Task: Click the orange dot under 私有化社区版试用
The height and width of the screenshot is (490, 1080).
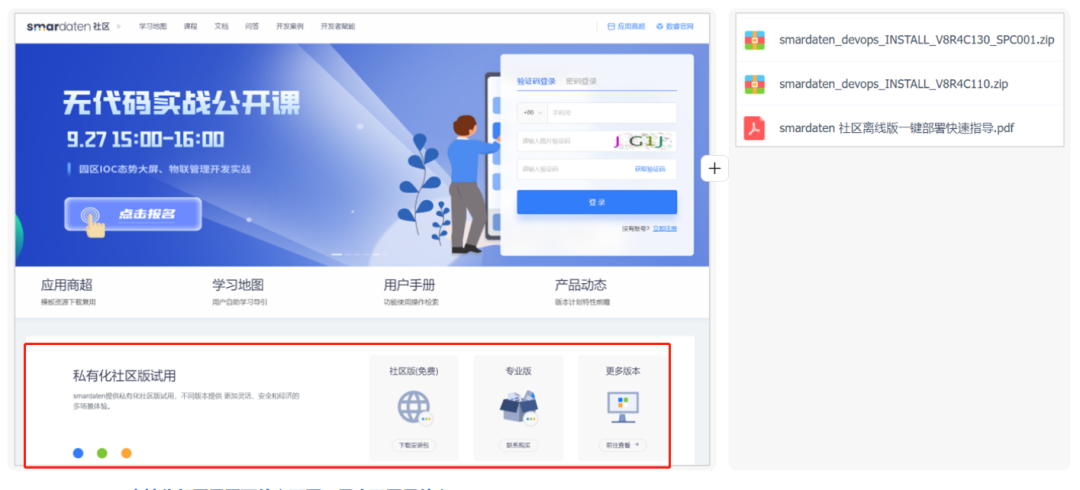Action: [x=126, y=453]
